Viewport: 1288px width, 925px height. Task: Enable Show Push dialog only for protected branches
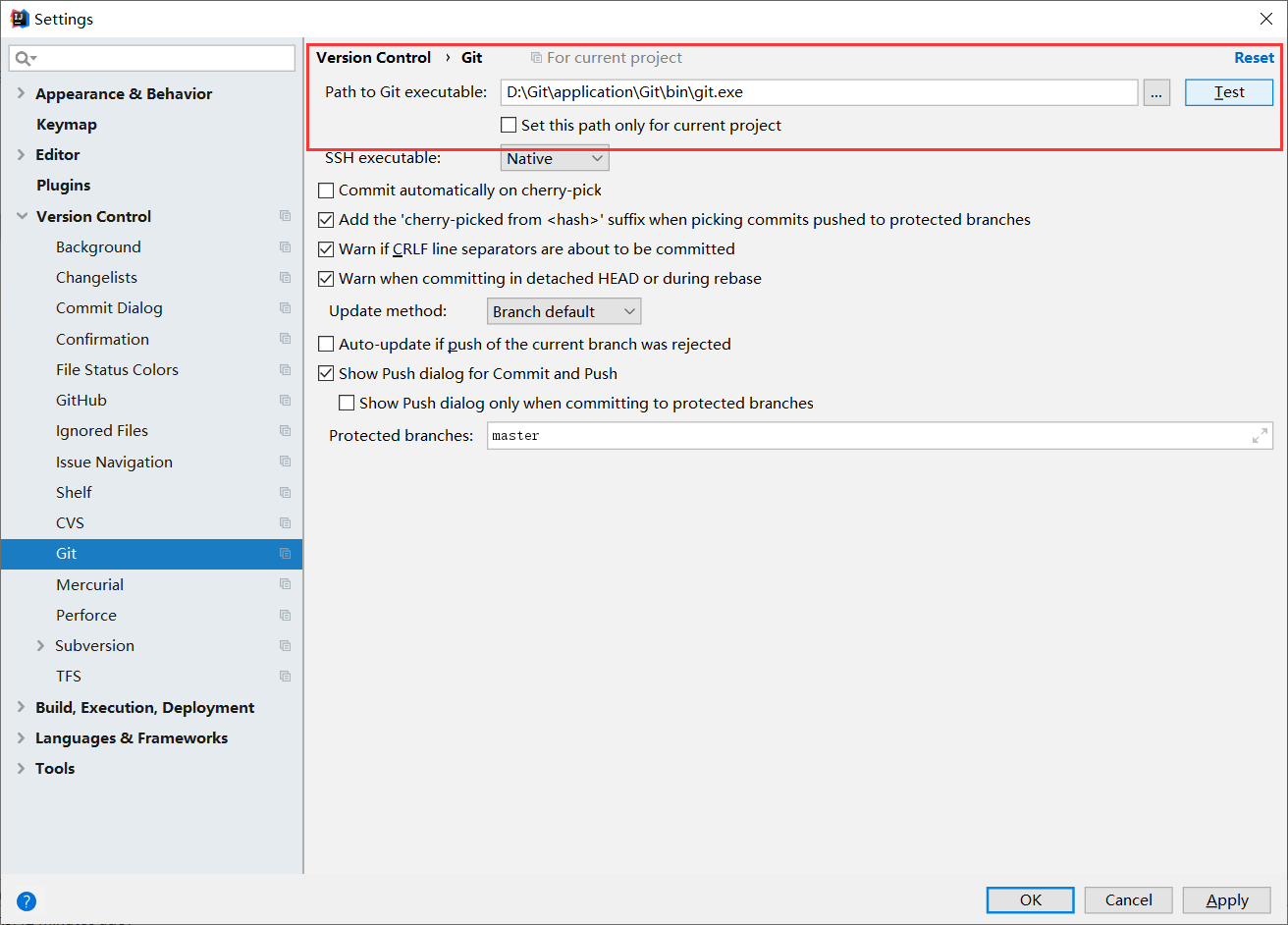pos(347,403)
